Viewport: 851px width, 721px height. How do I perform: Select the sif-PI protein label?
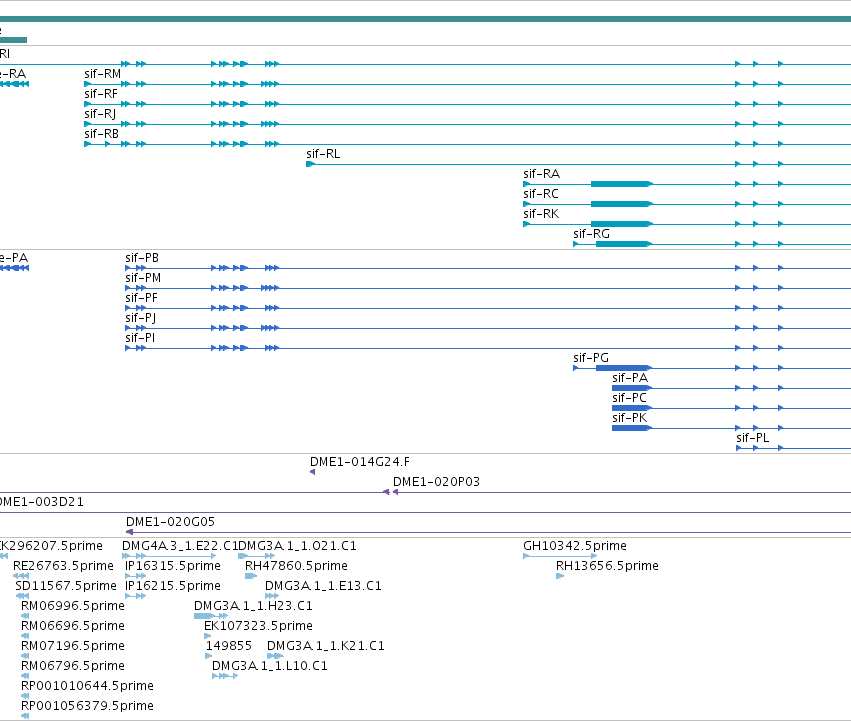140,338
